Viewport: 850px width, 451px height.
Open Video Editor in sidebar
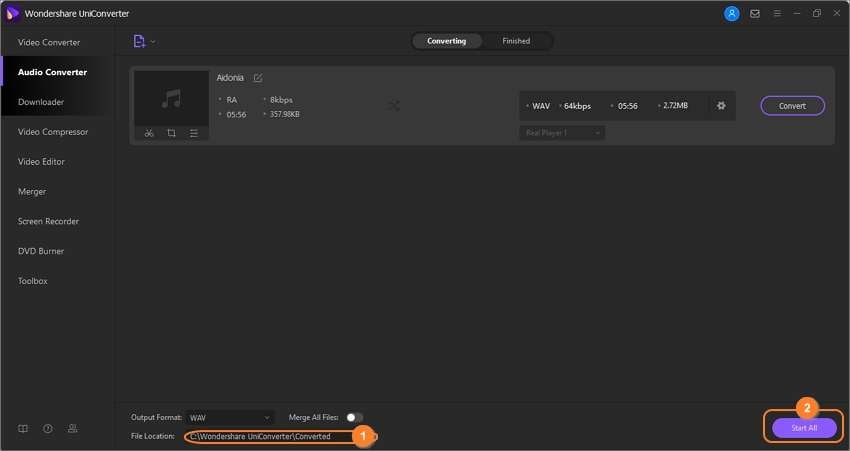(41, 162)
